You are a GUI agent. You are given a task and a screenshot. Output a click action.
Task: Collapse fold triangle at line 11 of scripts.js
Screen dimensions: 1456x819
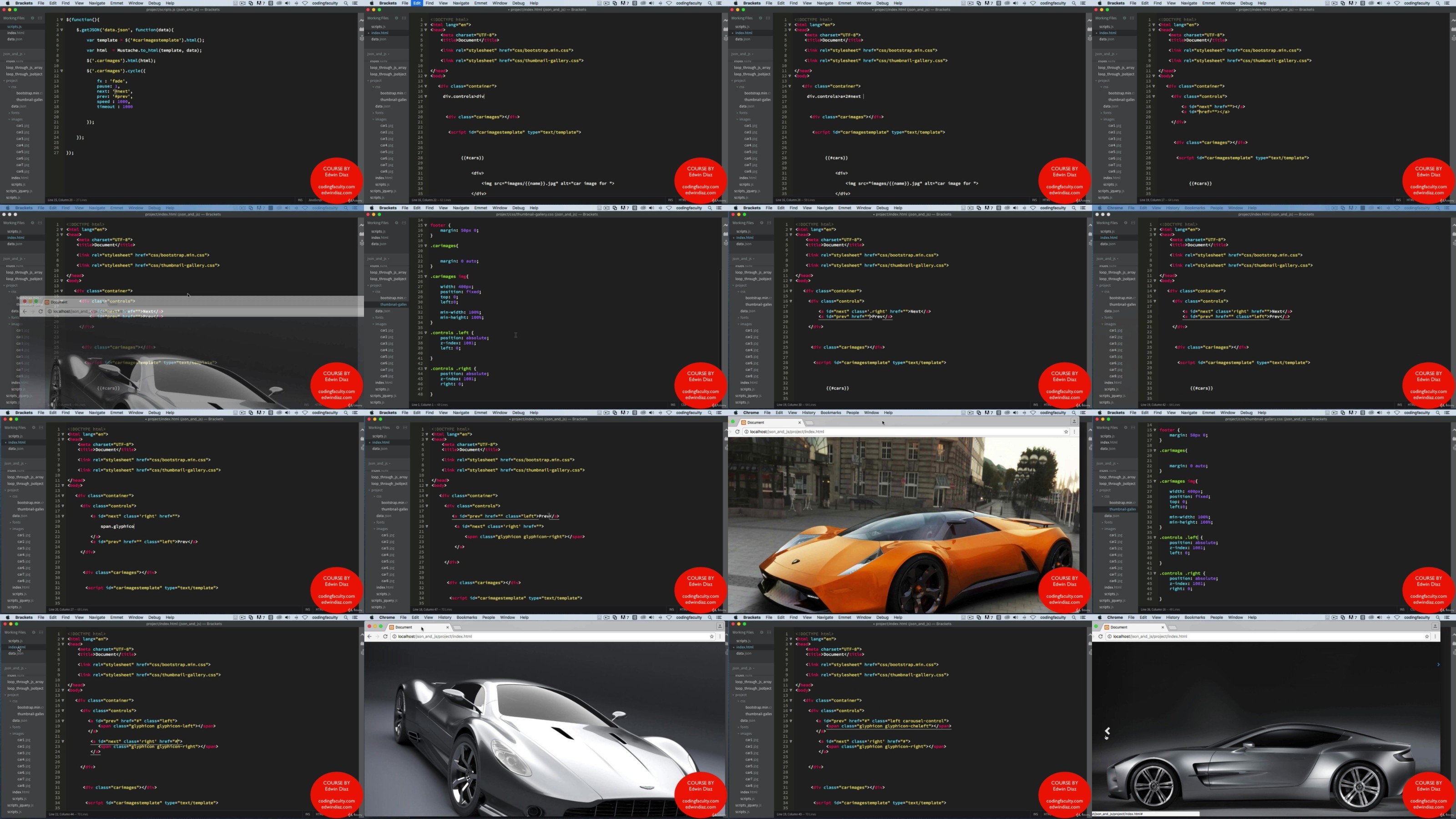[x=61, y=71]
